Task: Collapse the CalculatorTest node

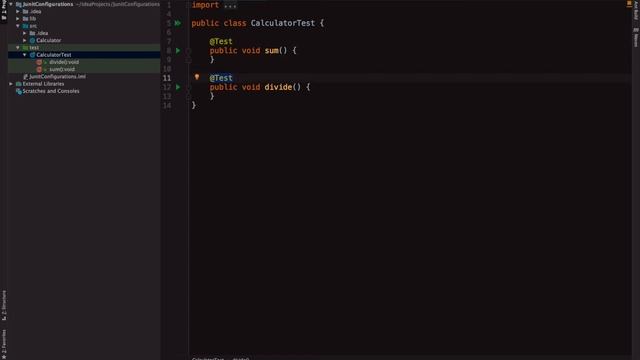Action: tap(25, 55)
